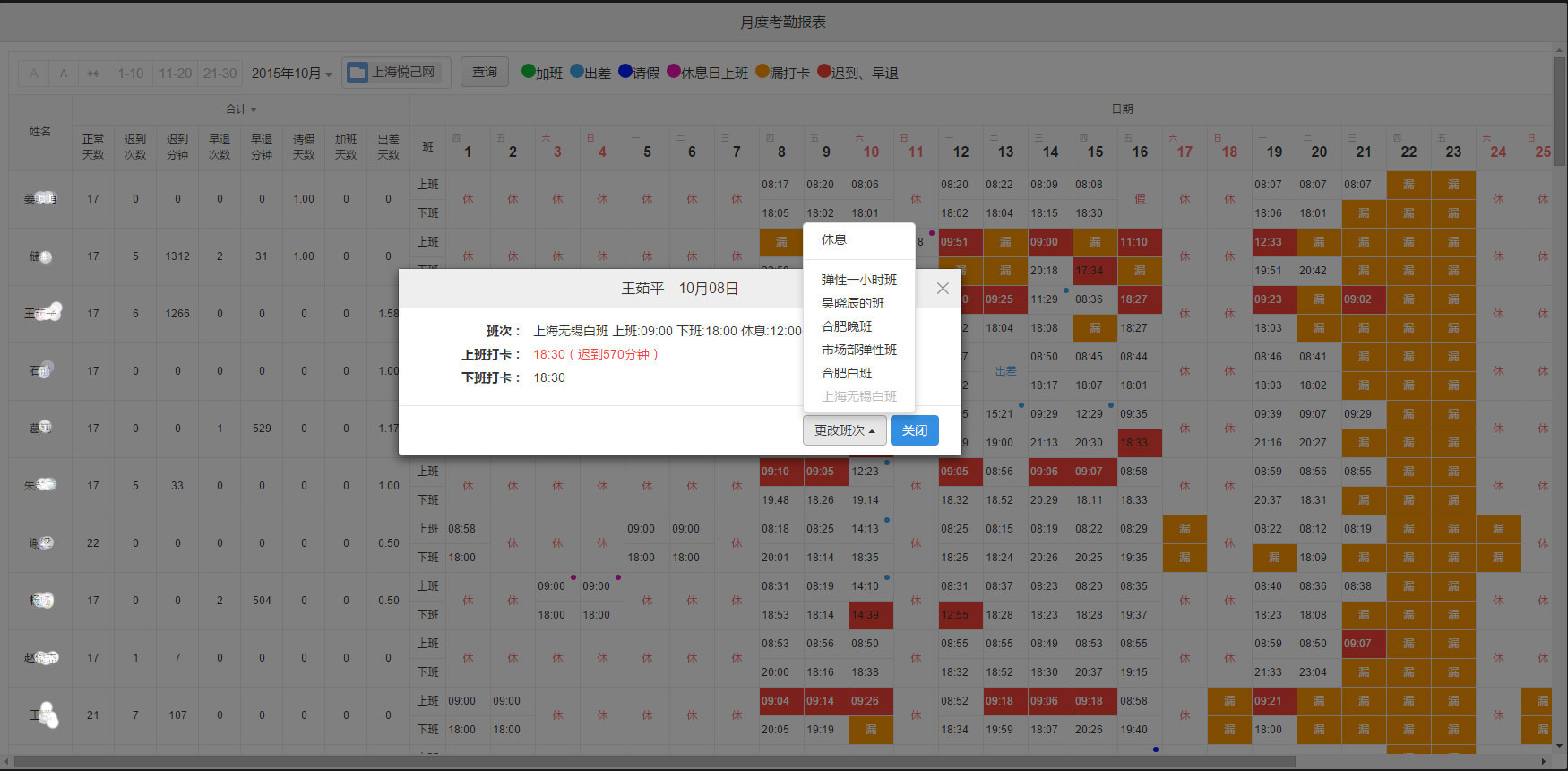Select 合肥晚班 shift option
This screenshot has height=771, width=1568.
pyautogui.click(x=847, y=326)
